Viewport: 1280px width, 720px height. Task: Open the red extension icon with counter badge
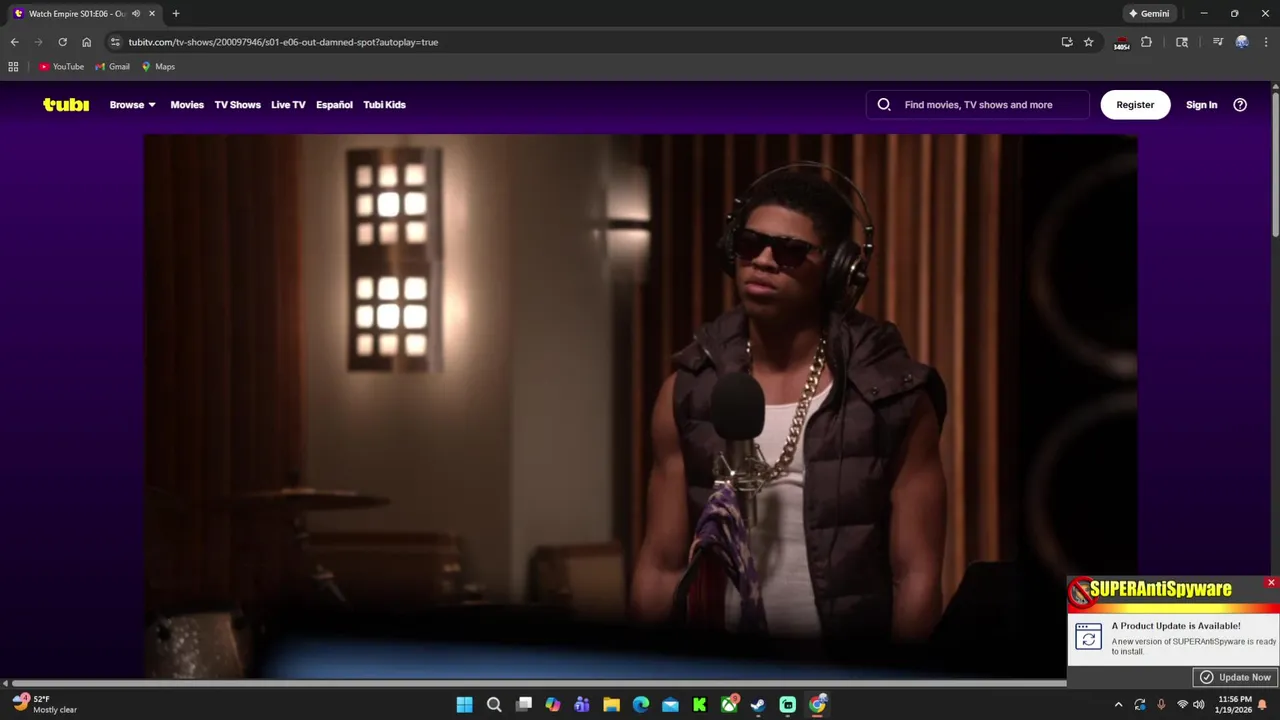[1121, 43]
